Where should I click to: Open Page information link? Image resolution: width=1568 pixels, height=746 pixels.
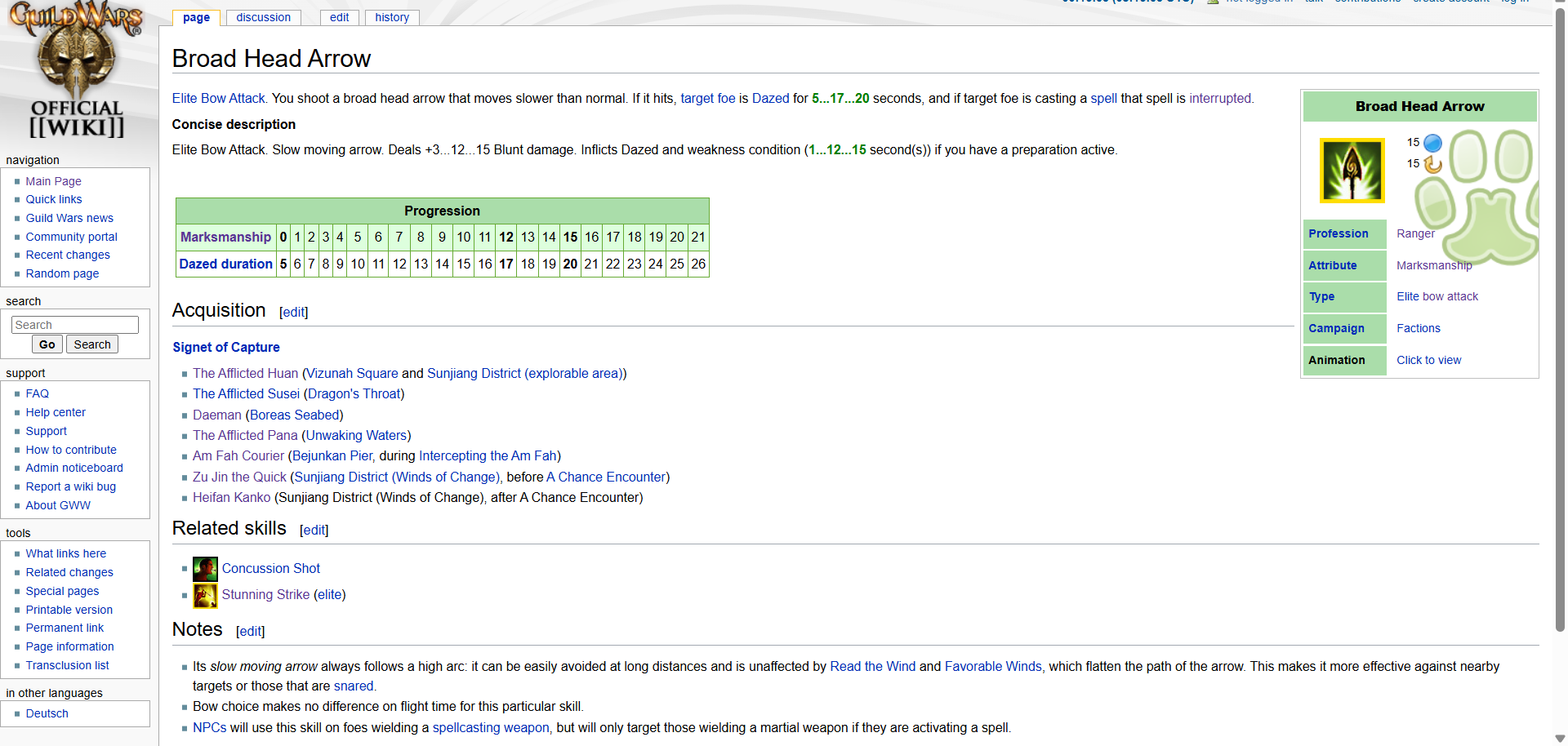[69, 646]
